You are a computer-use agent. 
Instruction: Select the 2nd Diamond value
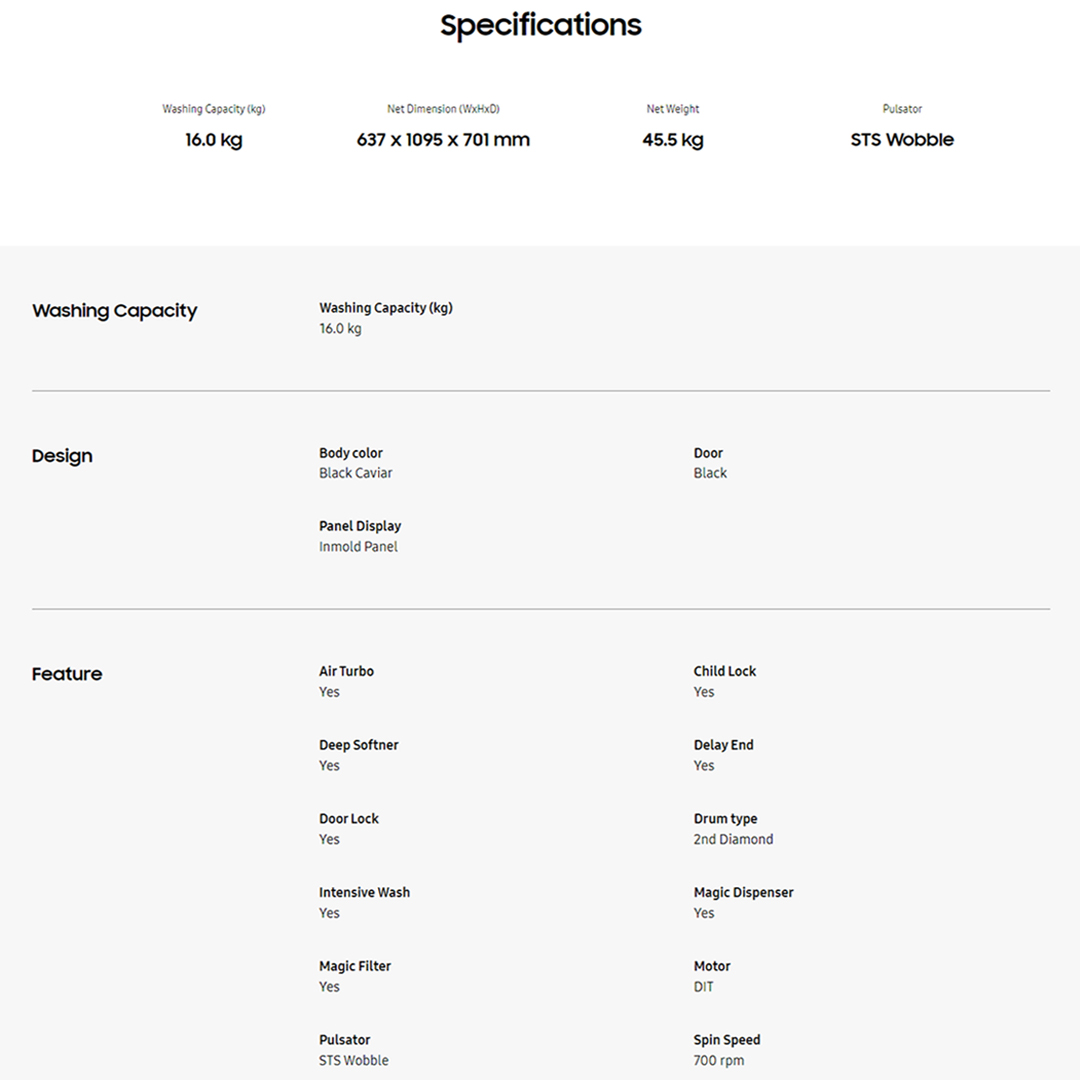coord(733,840)
